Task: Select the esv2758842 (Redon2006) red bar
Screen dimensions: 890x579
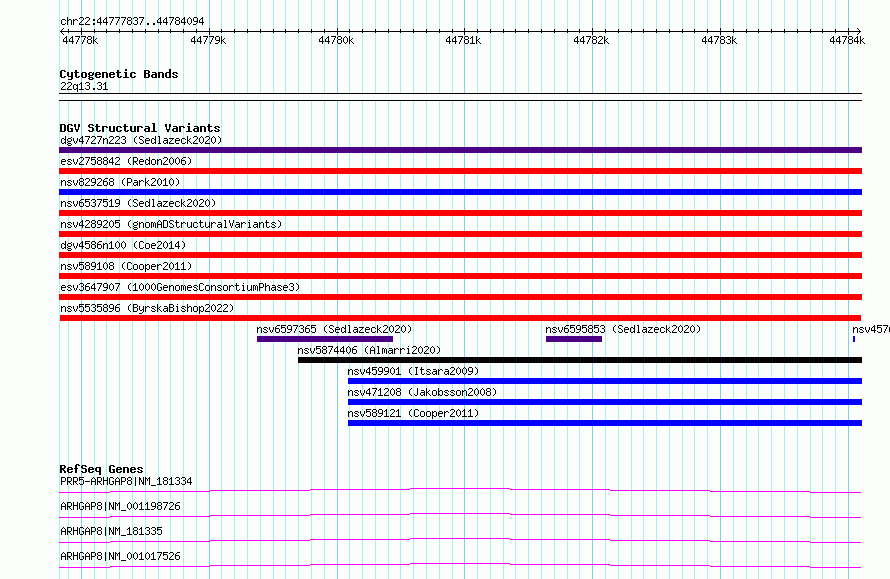Action: [460, 171]
